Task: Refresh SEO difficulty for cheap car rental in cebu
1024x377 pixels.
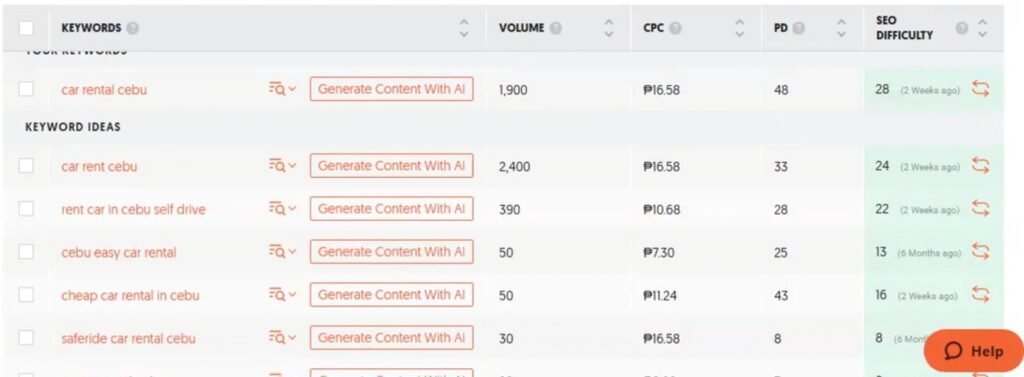Action: (980, 295)
